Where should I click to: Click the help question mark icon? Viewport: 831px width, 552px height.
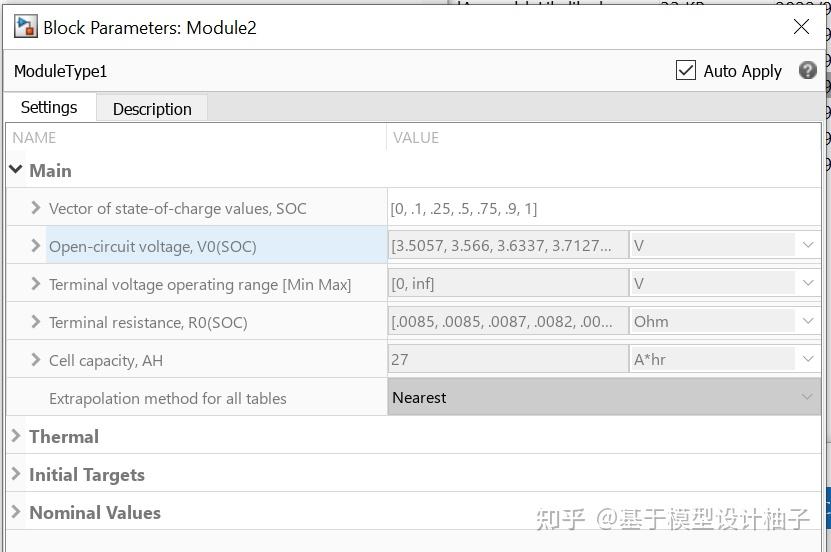(x=807, y=70)
